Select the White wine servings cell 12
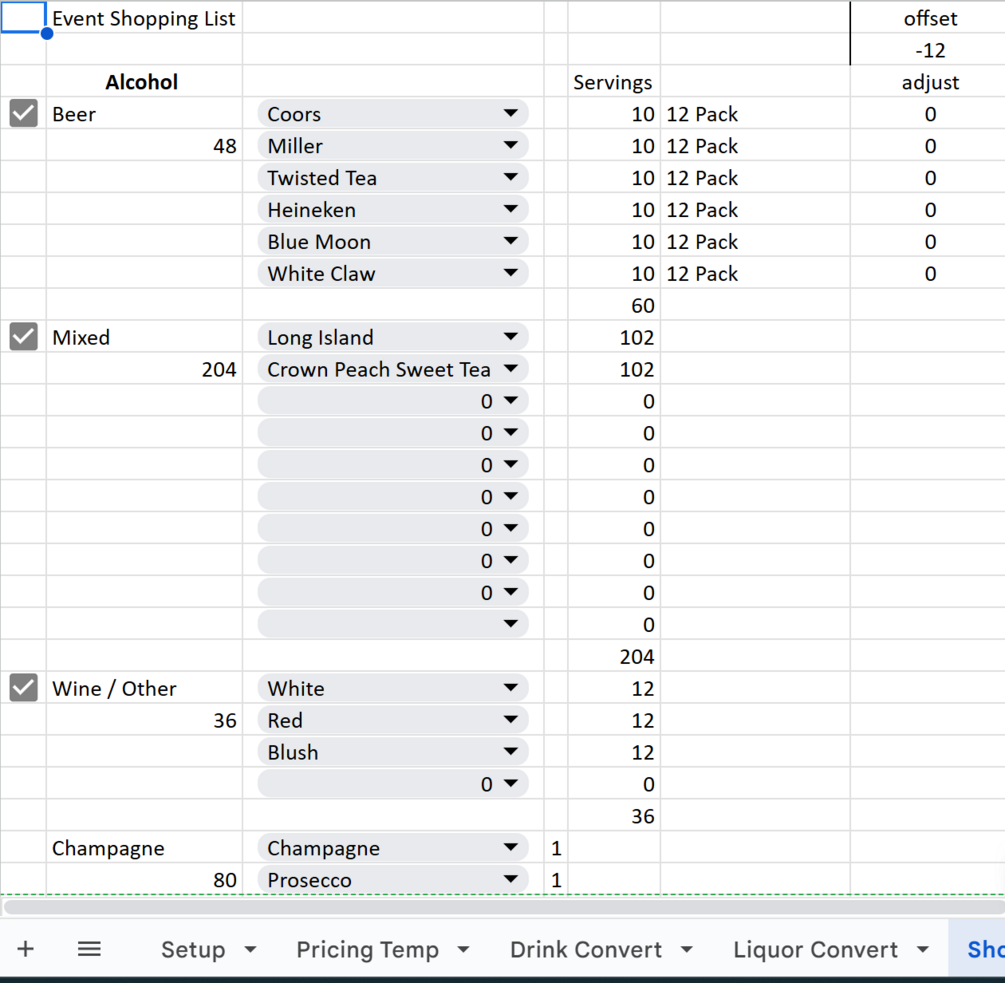 pos(613,688)
